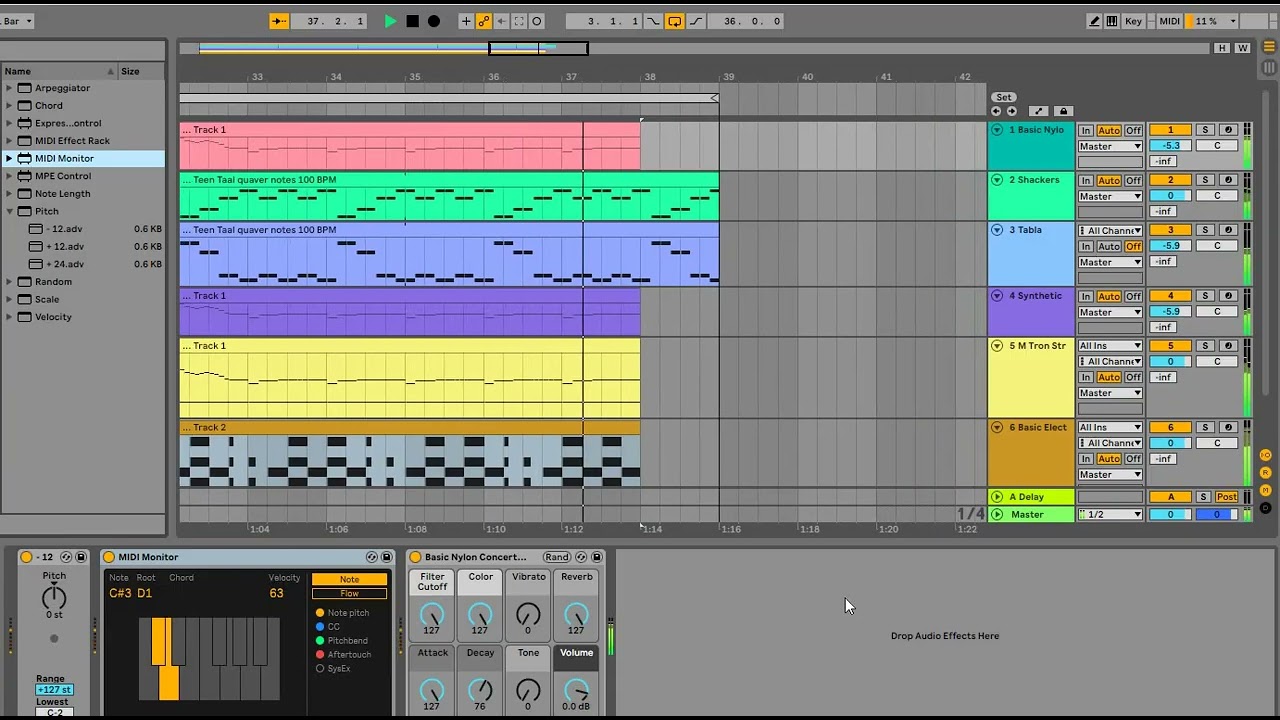Toggle track 2 activator button
This screenshot has width=1280, height=720.
1170,180
